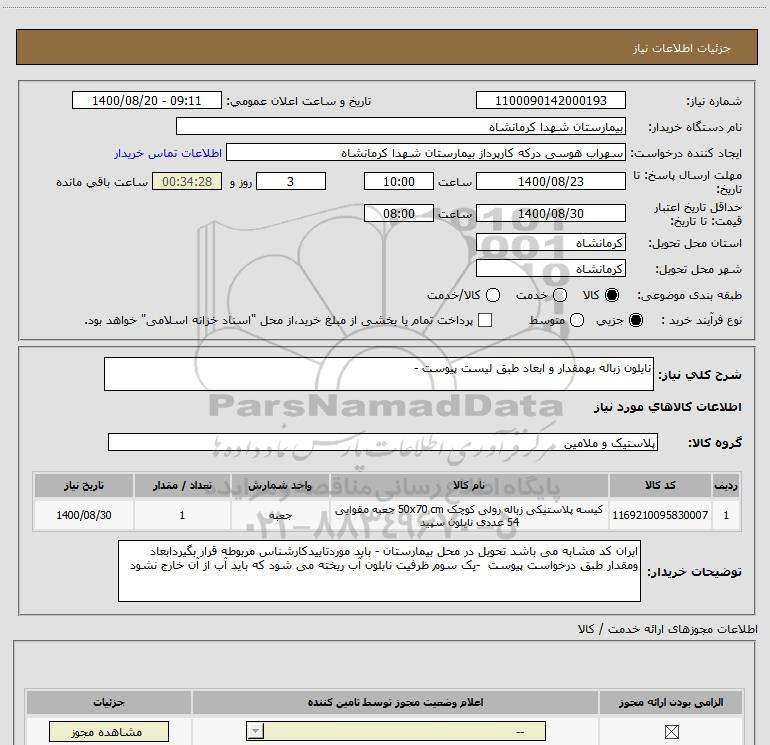Viewport: 770px width, 745px height.
Task: Click the اطلاعات مجوزهای ارائه خدمت / کالا heading
Action: (667, 629)
